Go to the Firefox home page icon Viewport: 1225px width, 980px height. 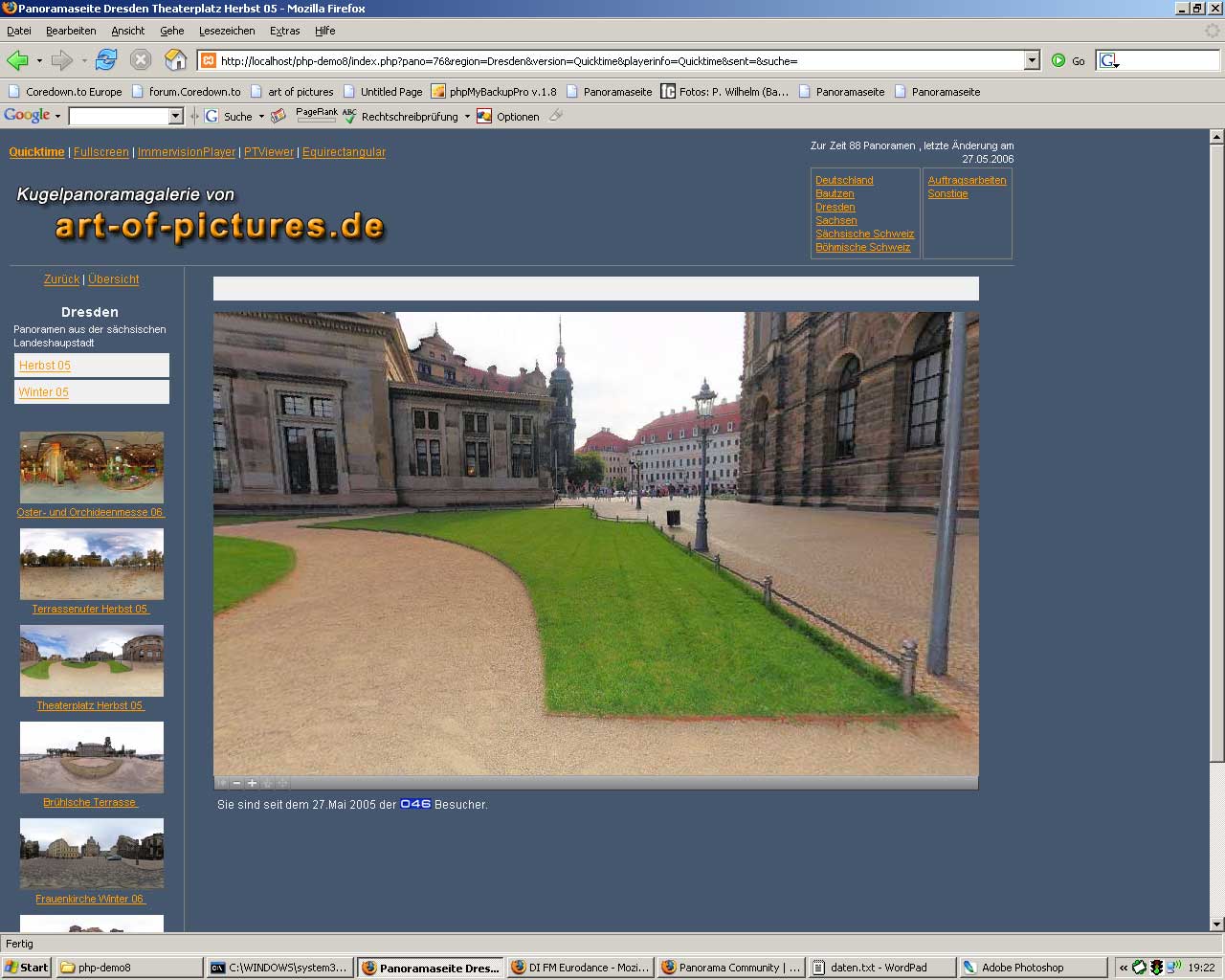tap(175, 60)
